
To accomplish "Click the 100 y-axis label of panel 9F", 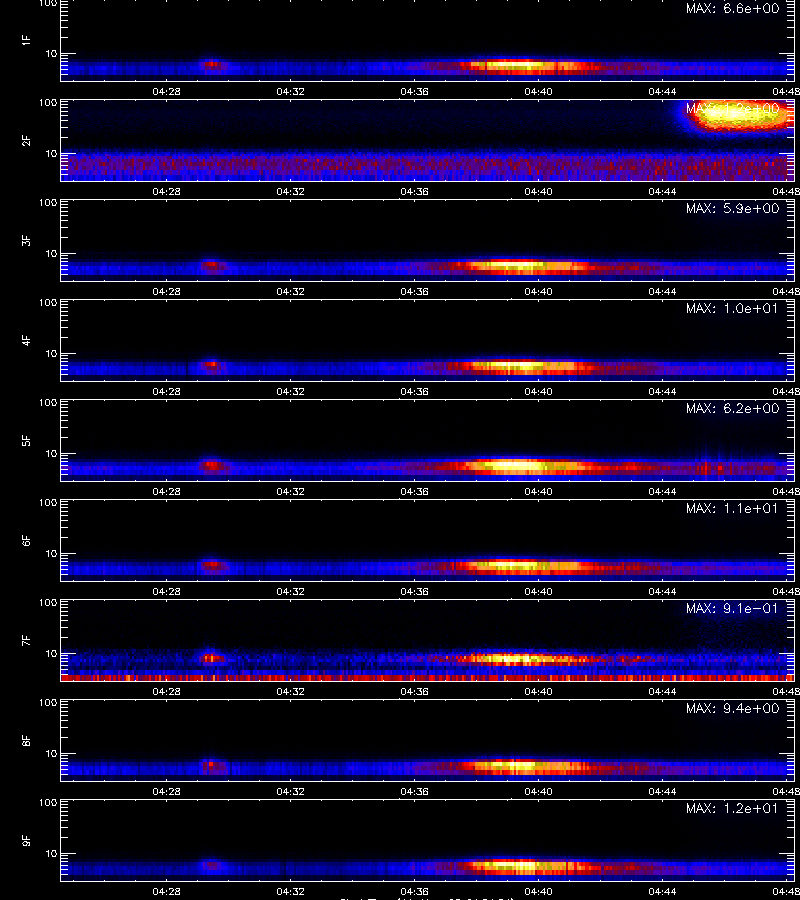I will (48, 802).
